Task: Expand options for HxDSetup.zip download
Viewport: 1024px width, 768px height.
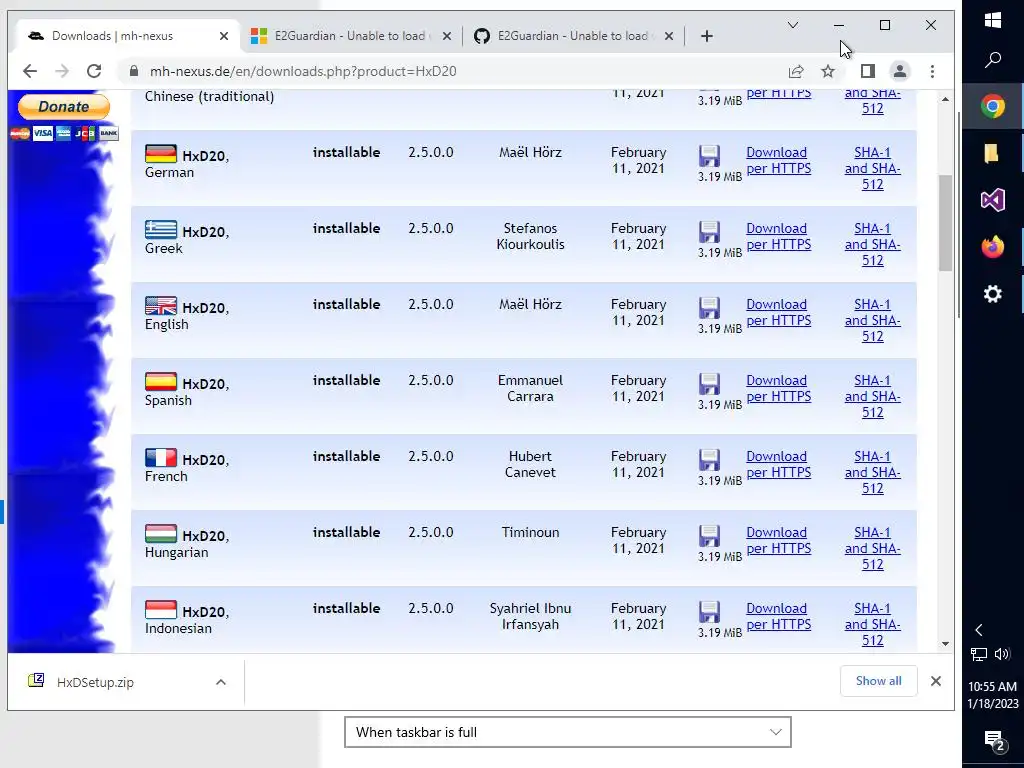Action: (221, 682)
